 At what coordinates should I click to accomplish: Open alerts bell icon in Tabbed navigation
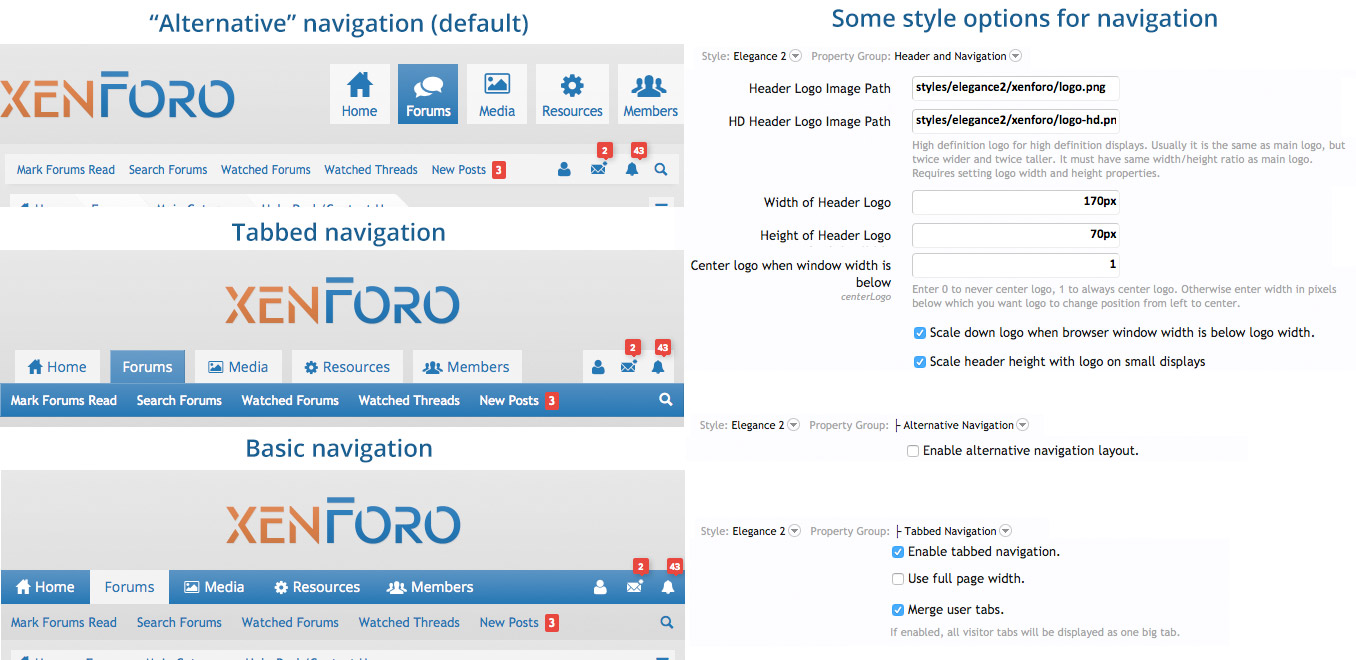pos(657,367)
